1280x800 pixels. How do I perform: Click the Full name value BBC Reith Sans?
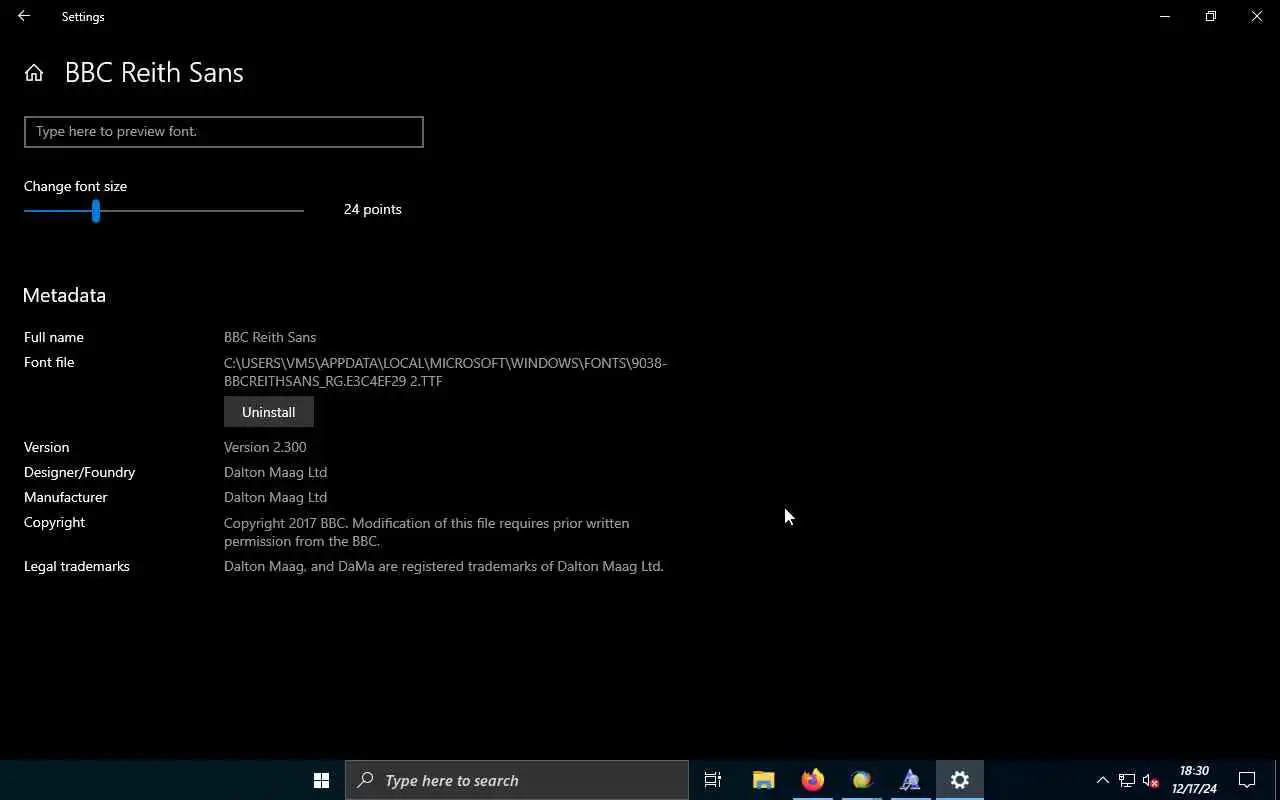(x=270, y=337)
